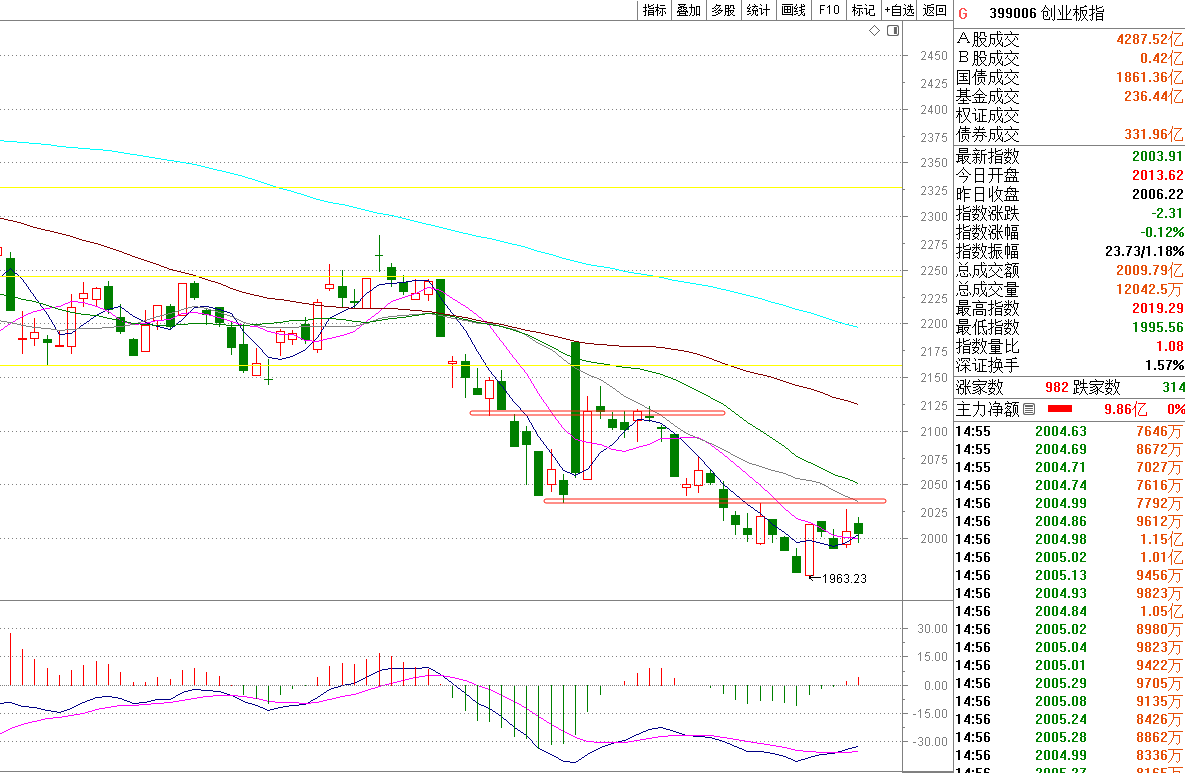The width and height of the screenshot is (1185, 773).
Task: Select the tick row priced 2004.86
Action: click(x=1069, y=521)
